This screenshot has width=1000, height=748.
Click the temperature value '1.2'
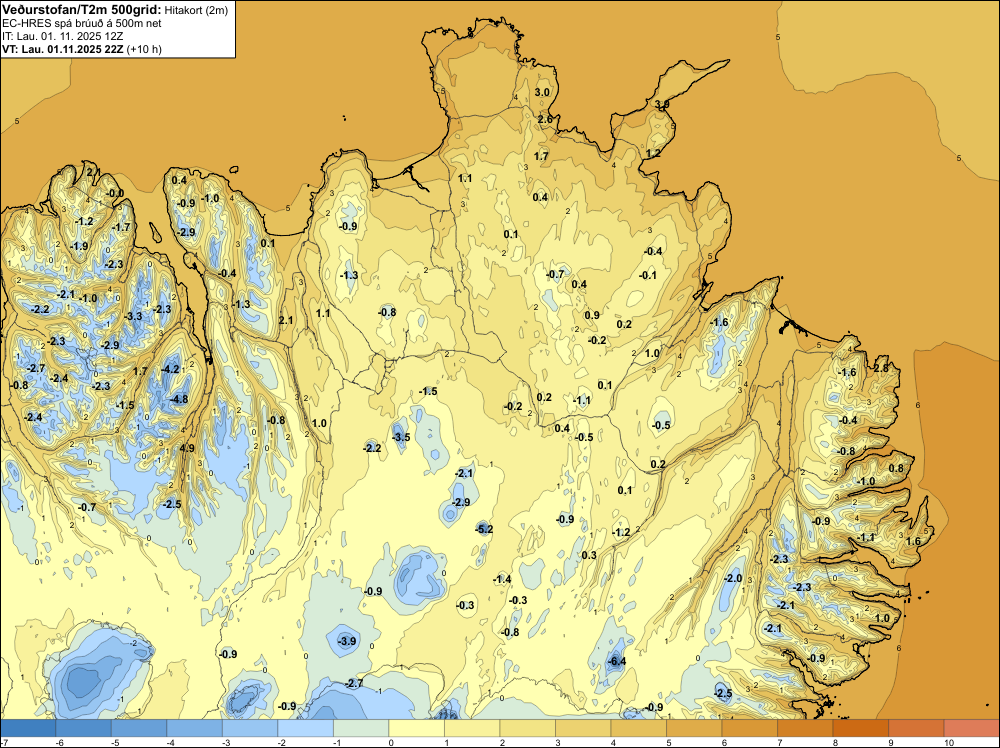(x=653, y=153)
